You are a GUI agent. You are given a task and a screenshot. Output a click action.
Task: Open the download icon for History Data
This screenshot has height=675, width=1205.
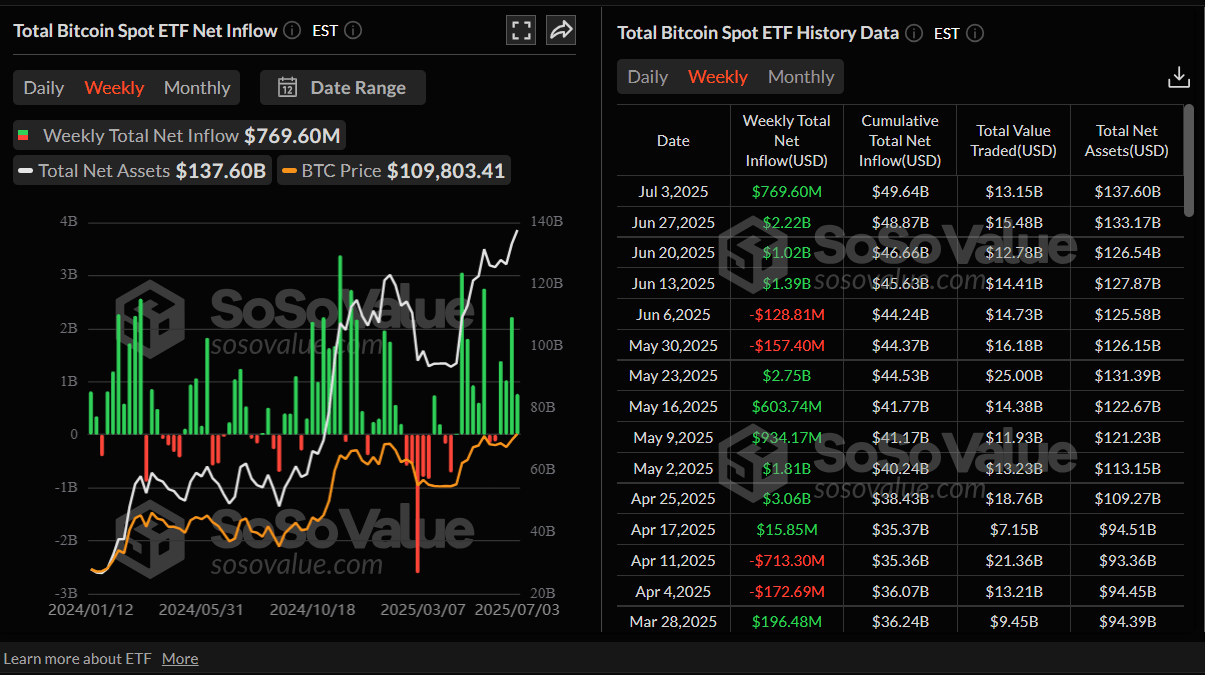1179,76
